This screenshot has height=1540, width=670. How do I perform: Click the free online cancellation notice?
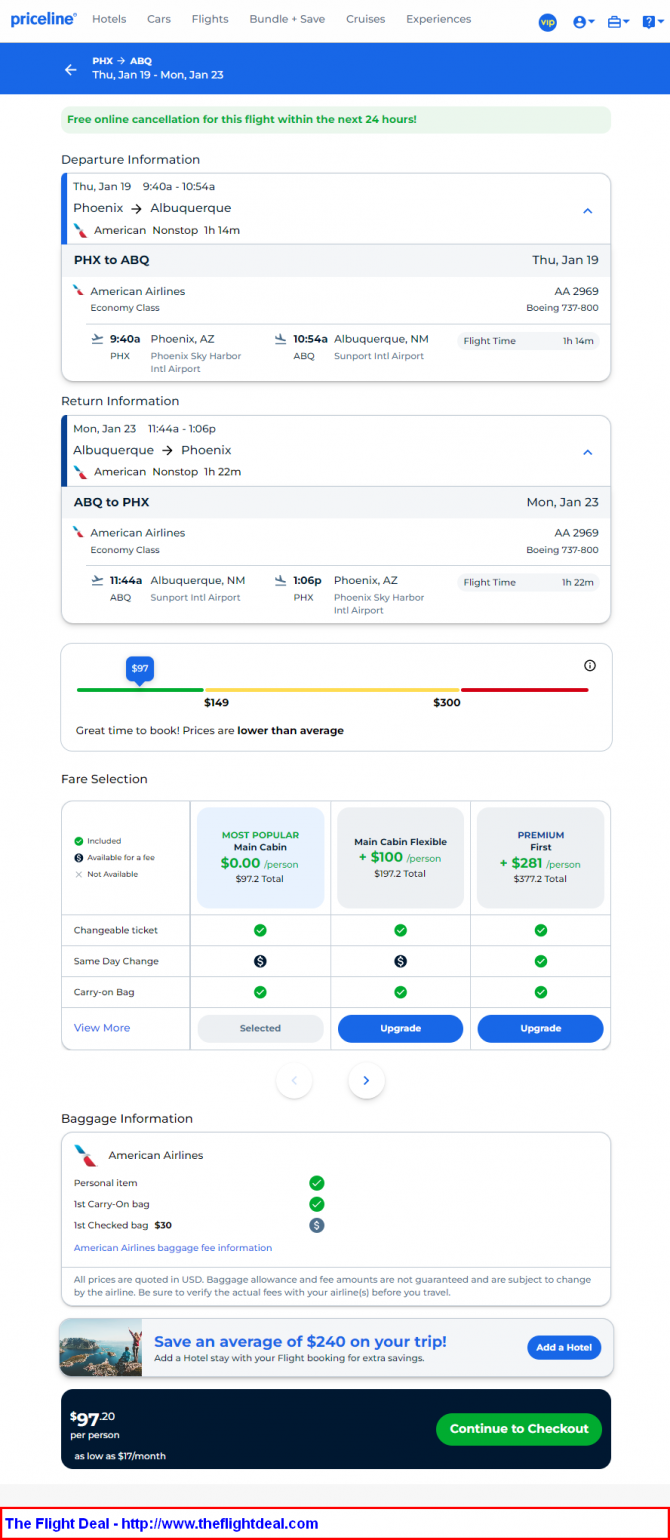pos(335,120)
